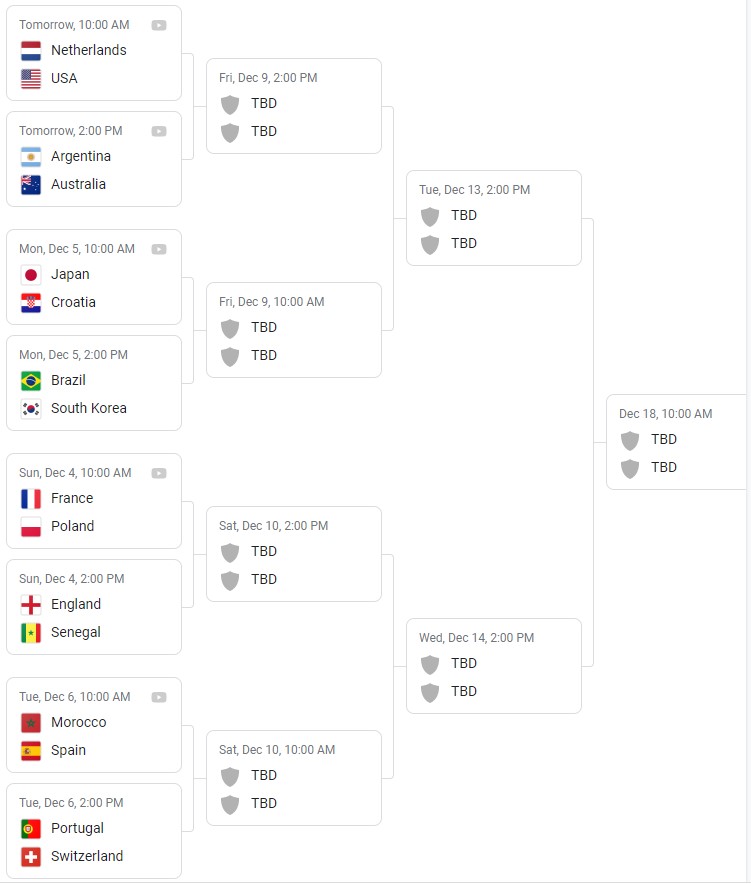Open the Sat, Dec 10, 2:00 PM quarterfinal
Viewport: 751px width, 884px height.
[294, 554]
